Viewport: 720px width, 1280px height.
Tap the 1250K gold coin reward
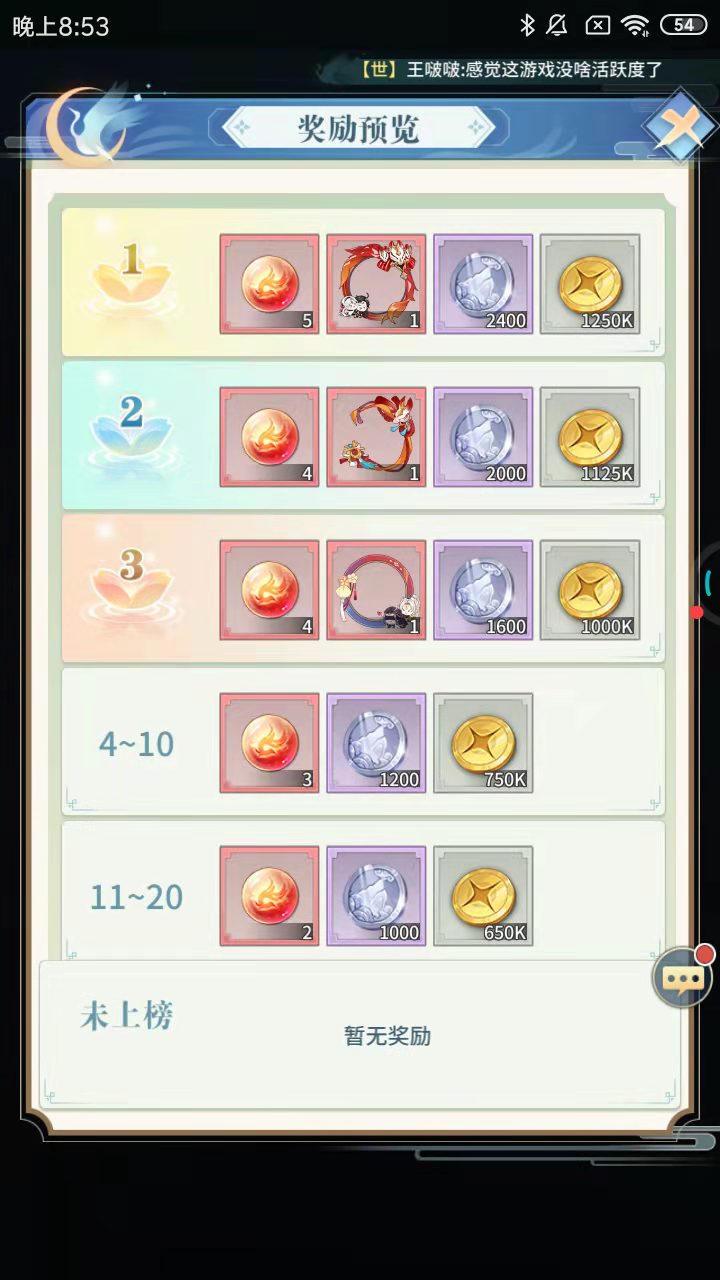click(x=590, y=284)
